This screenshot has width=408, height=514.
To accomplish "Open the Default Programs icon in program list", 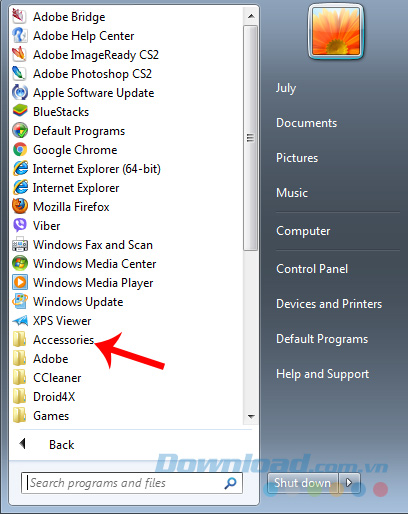I will (19, 131).
